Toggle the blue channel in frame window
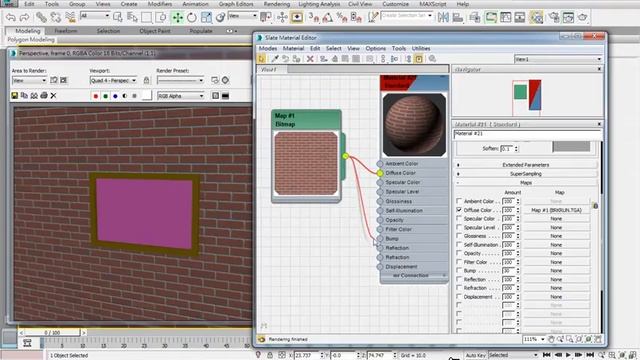 click(115, 96)
